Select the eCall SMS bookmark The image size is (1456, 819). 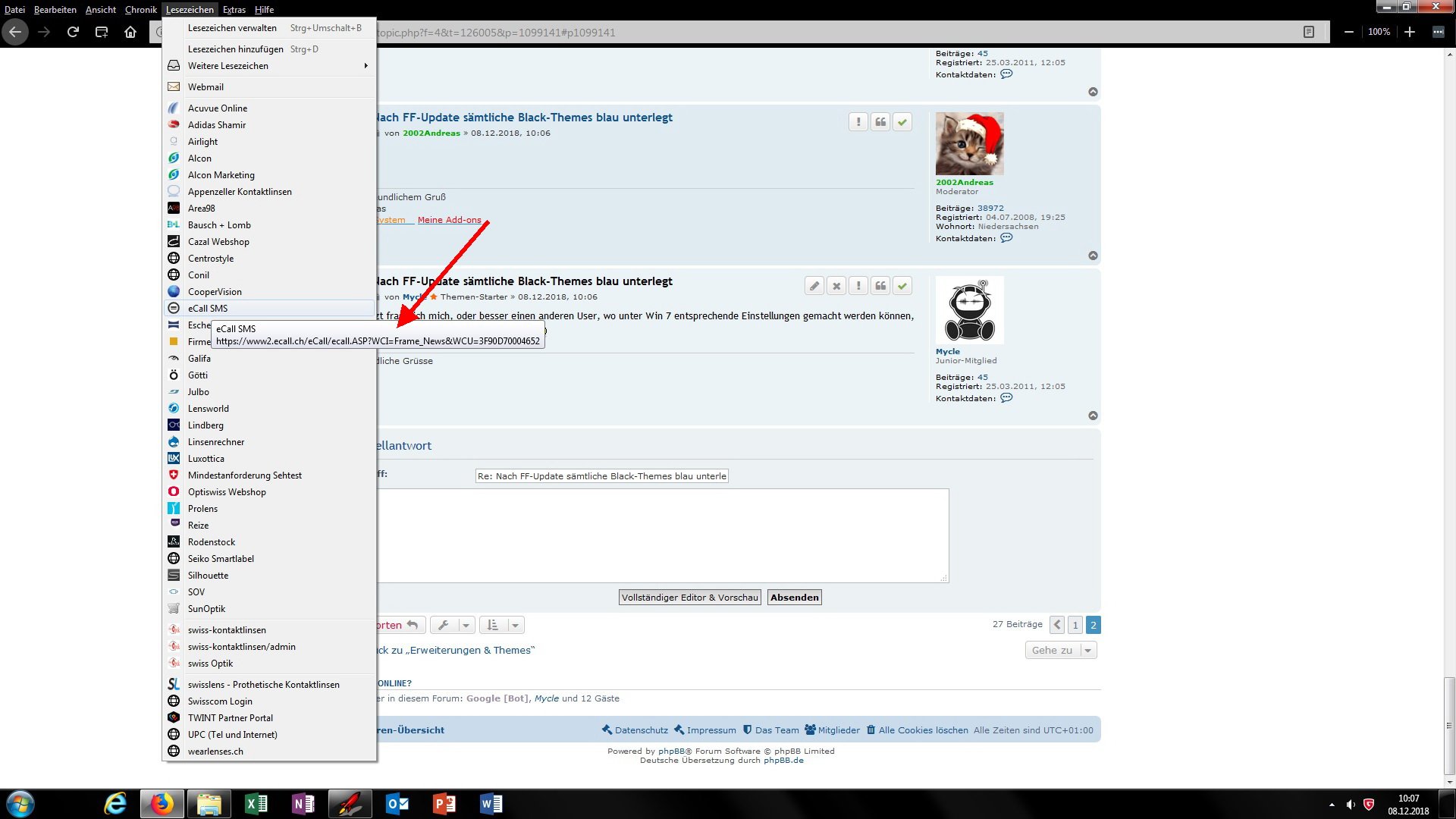pyautogui.click(x=208, y=309)
